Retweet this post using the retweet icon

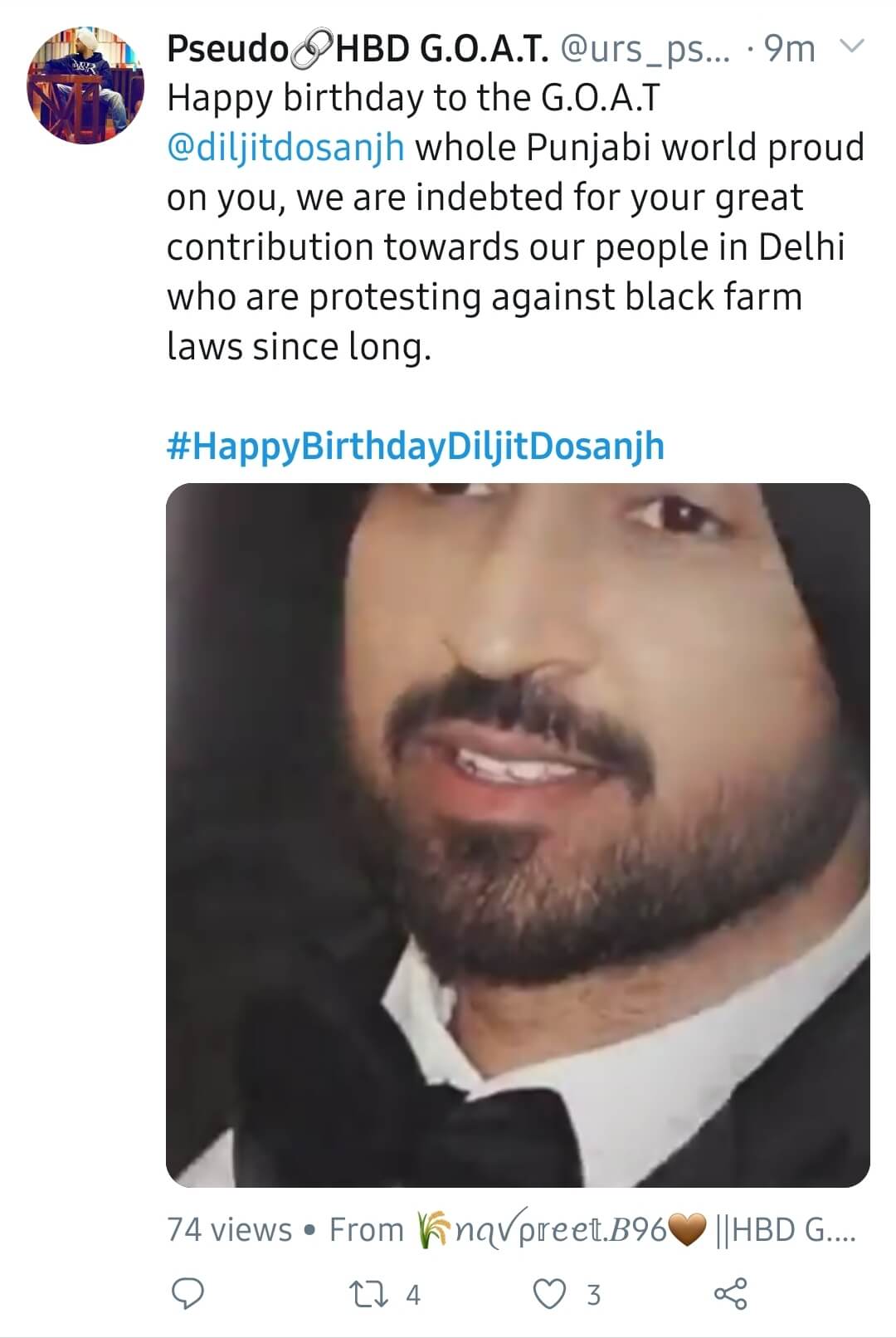[x=368, y=1293]
